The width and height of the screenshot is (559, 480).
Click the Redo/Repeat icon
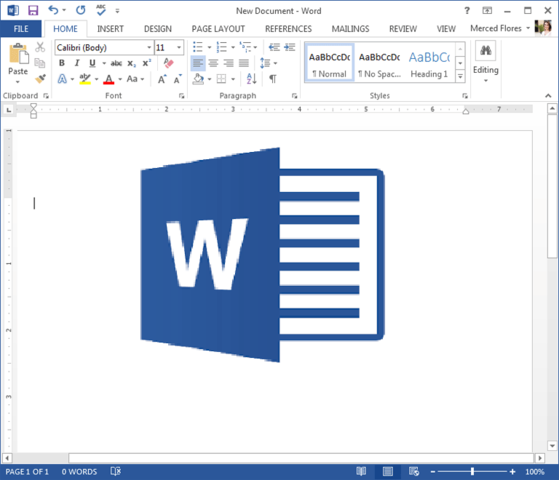pyautogui.click(x=81, y=10)
